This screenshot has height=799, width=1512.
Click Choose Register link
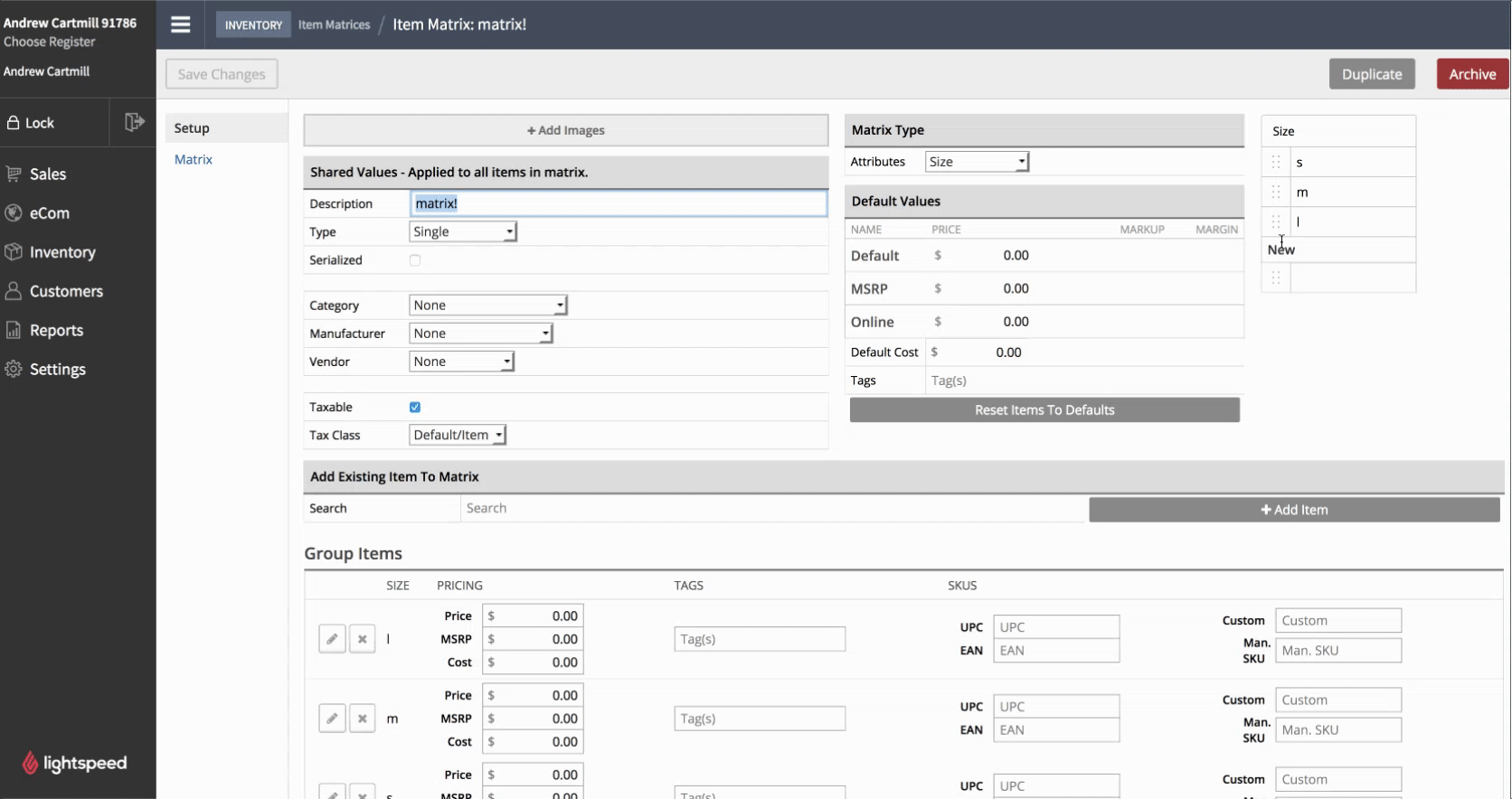point(50,42)
